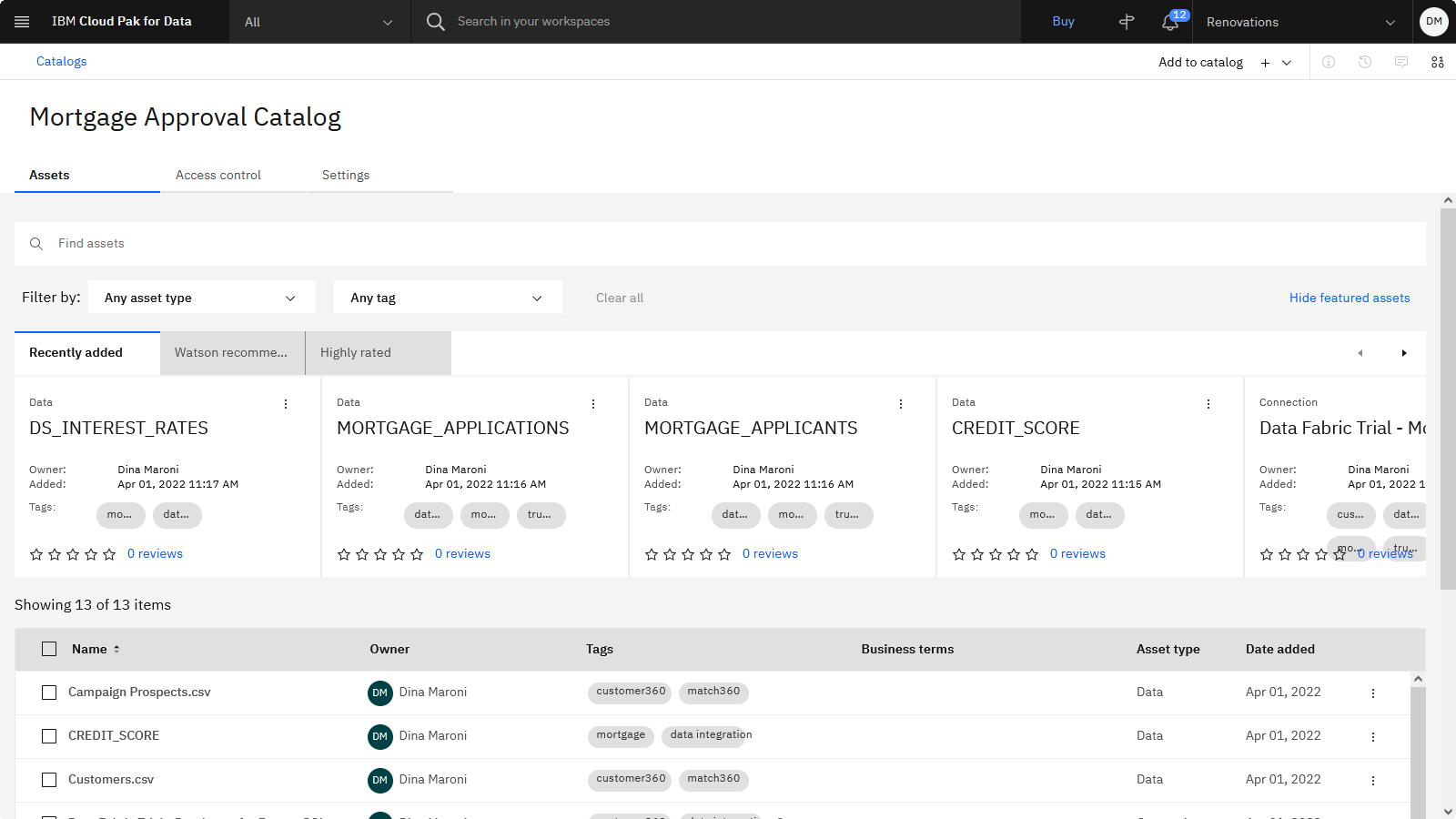
Task: Click the Asset type column header
Action: coord(1168,649)
